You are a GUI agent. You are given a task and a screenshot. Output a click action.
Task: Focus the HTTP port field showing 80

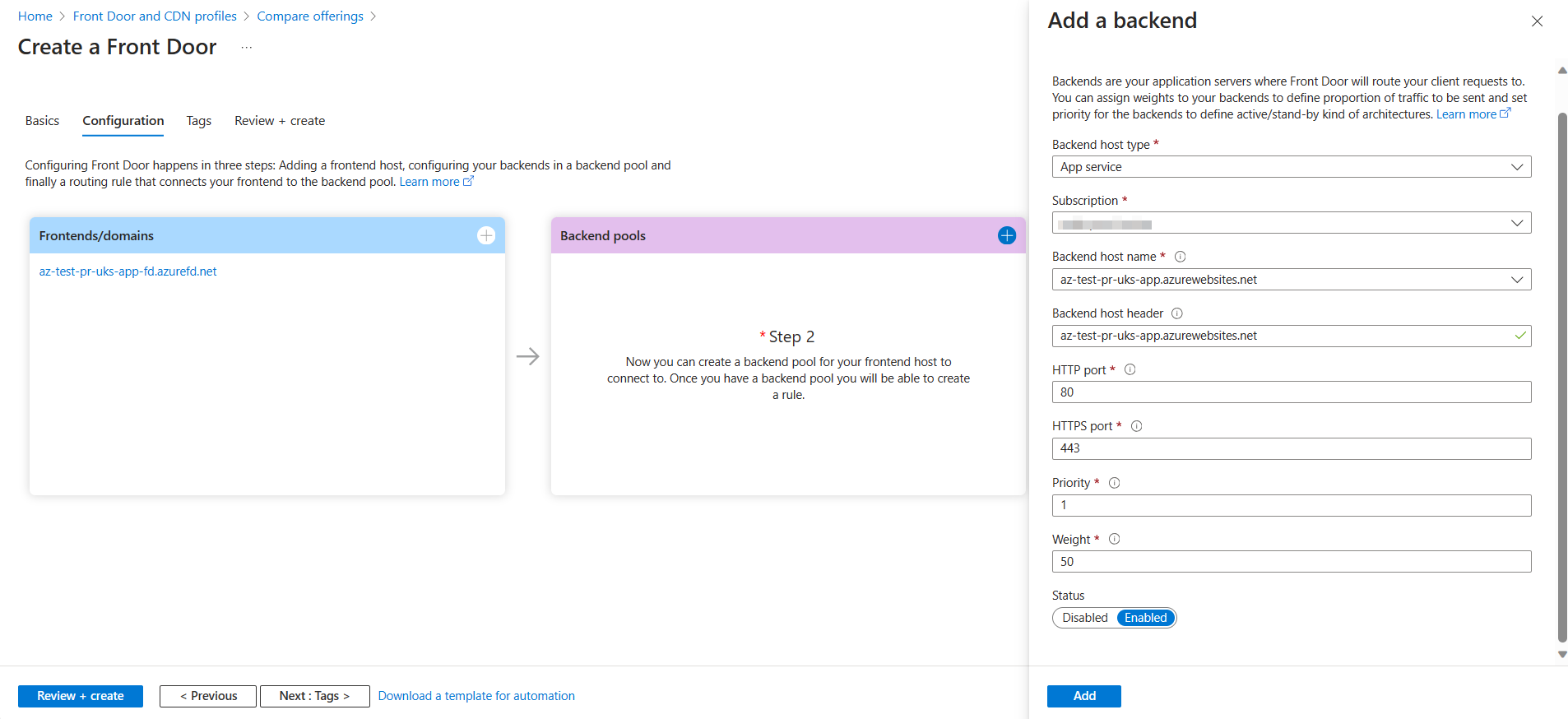coord(1291,392)
